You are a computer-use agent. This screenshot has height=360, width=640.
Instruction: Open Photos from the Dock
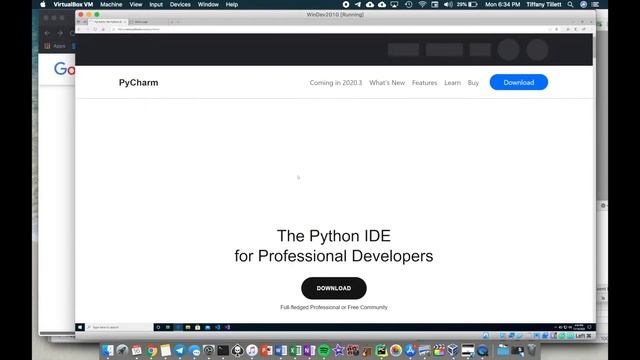coord(396,350)
